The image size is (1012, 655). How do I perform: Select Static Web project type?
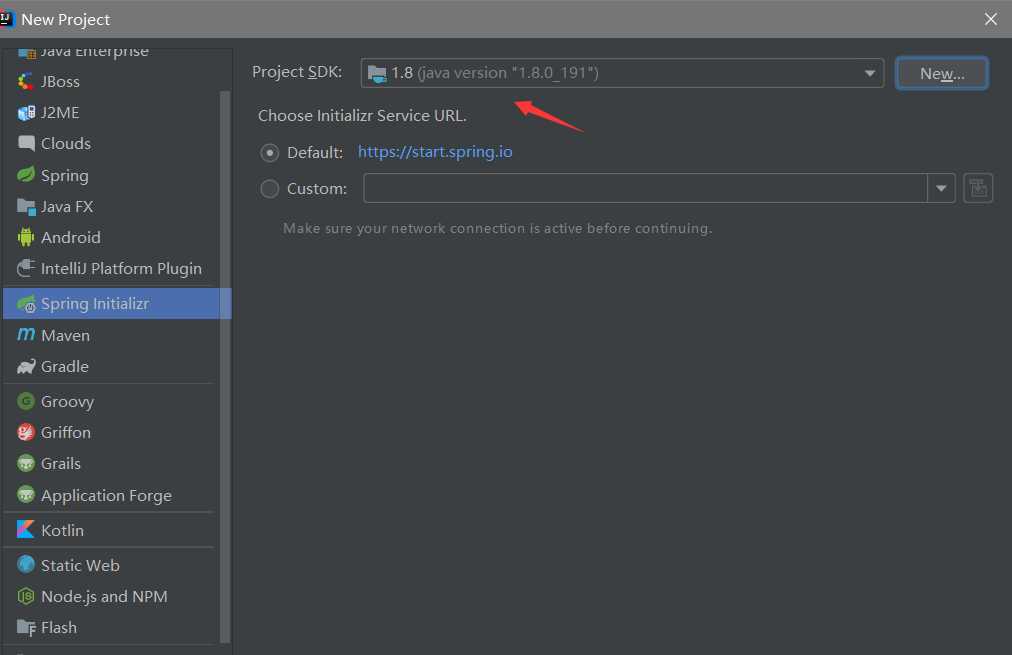pos(112,565)
